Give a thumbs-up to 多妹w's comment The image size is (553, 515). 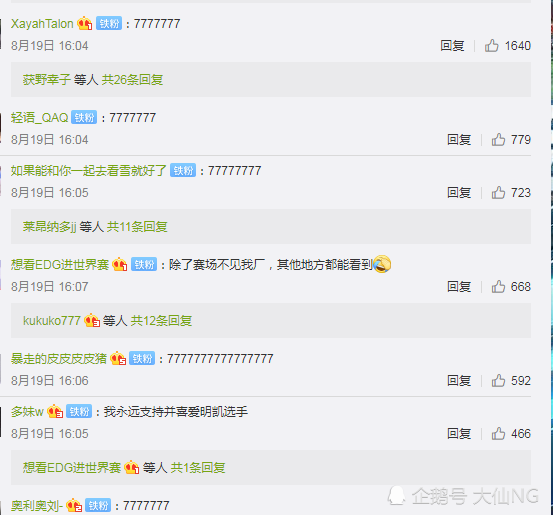(498, 434)
